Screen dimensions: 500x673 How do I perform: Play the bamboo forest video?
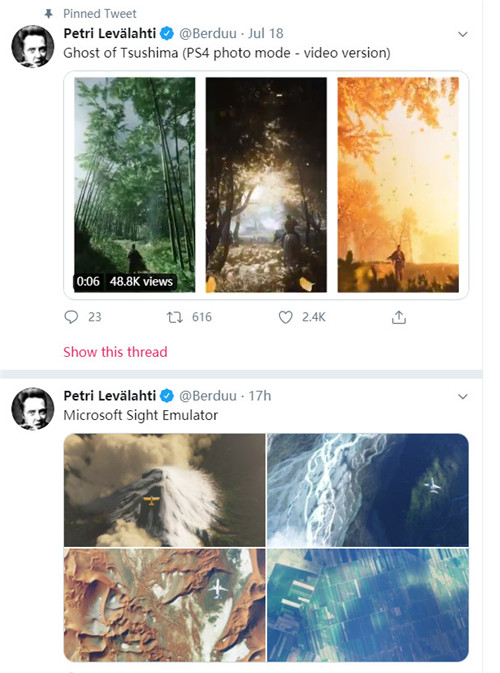135,185
